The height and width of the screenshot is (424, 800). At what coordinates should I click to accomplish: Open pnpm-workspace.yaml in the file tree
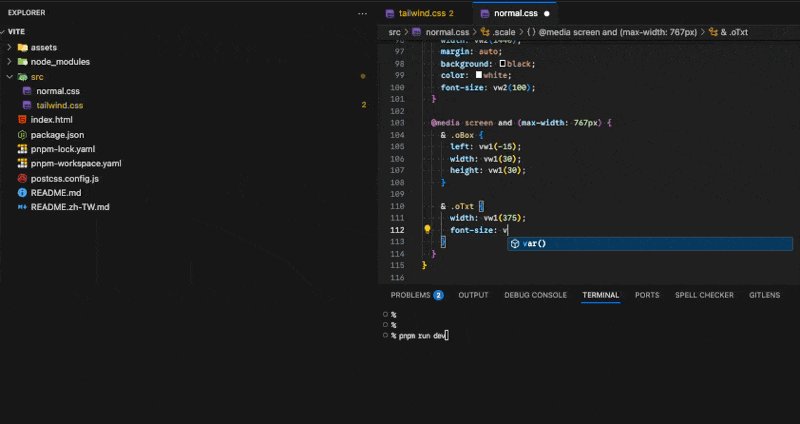click(x=76, y=164)
